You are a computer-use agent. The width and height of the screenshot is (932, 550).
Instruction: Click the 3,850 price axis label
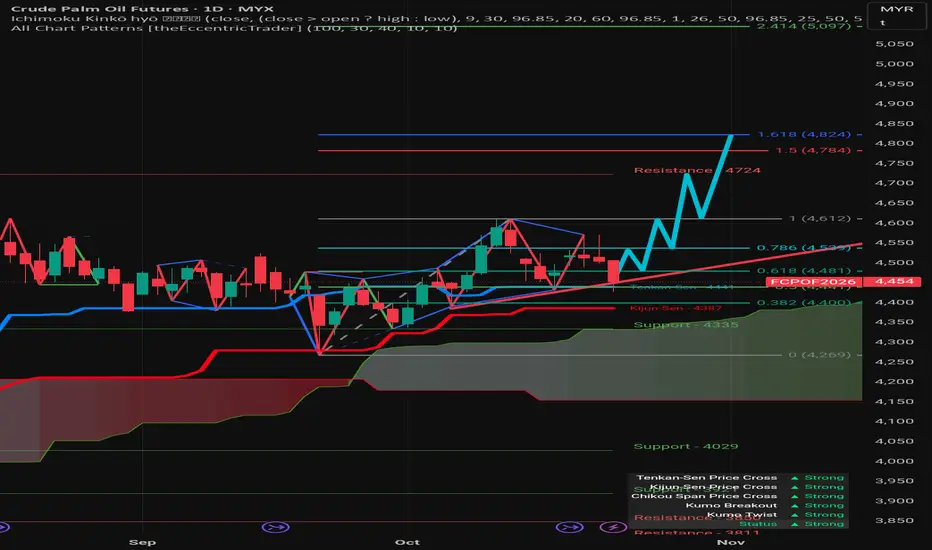click(895, 520)
